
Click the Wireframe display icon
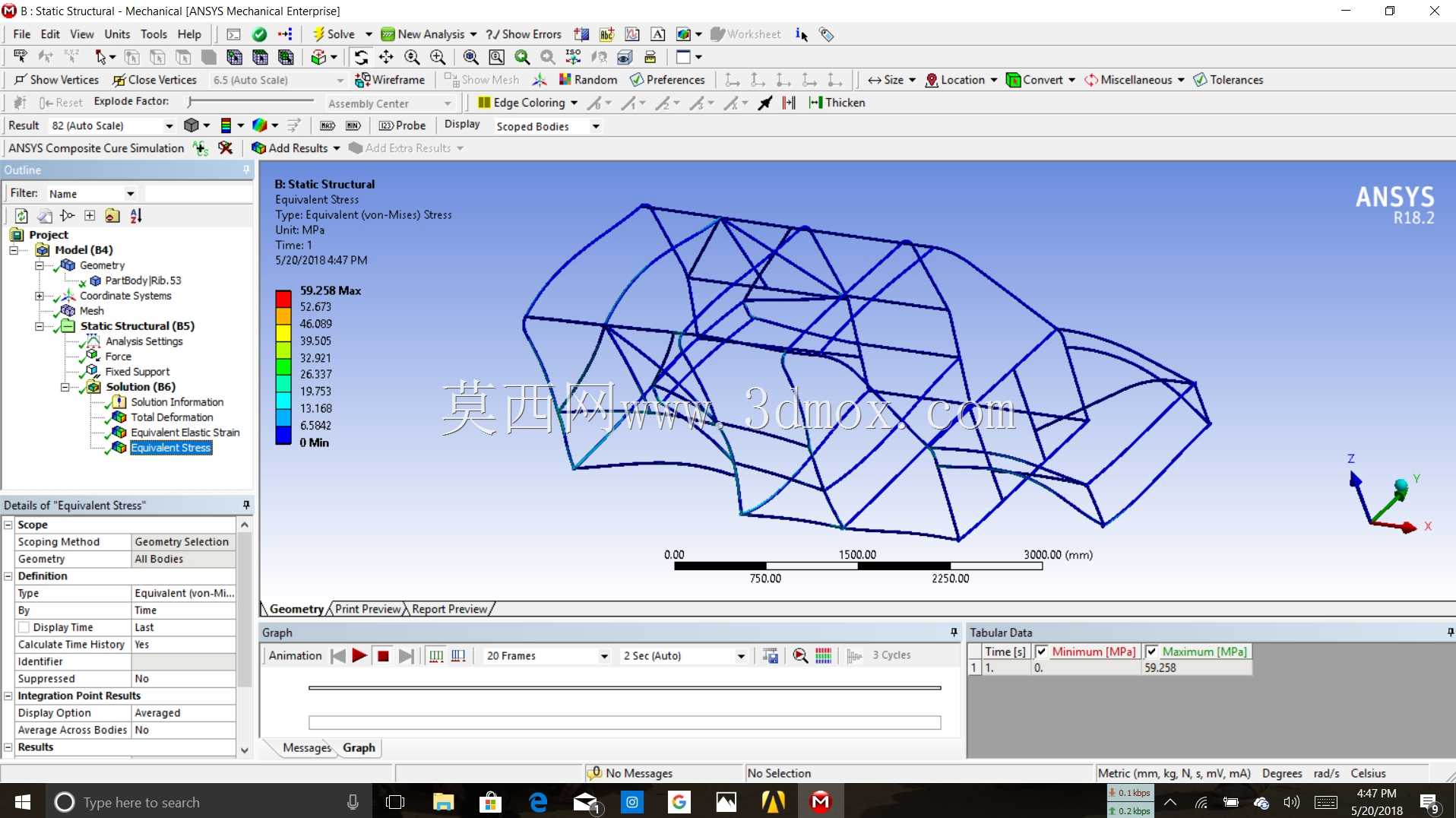[x=362, y=80]
